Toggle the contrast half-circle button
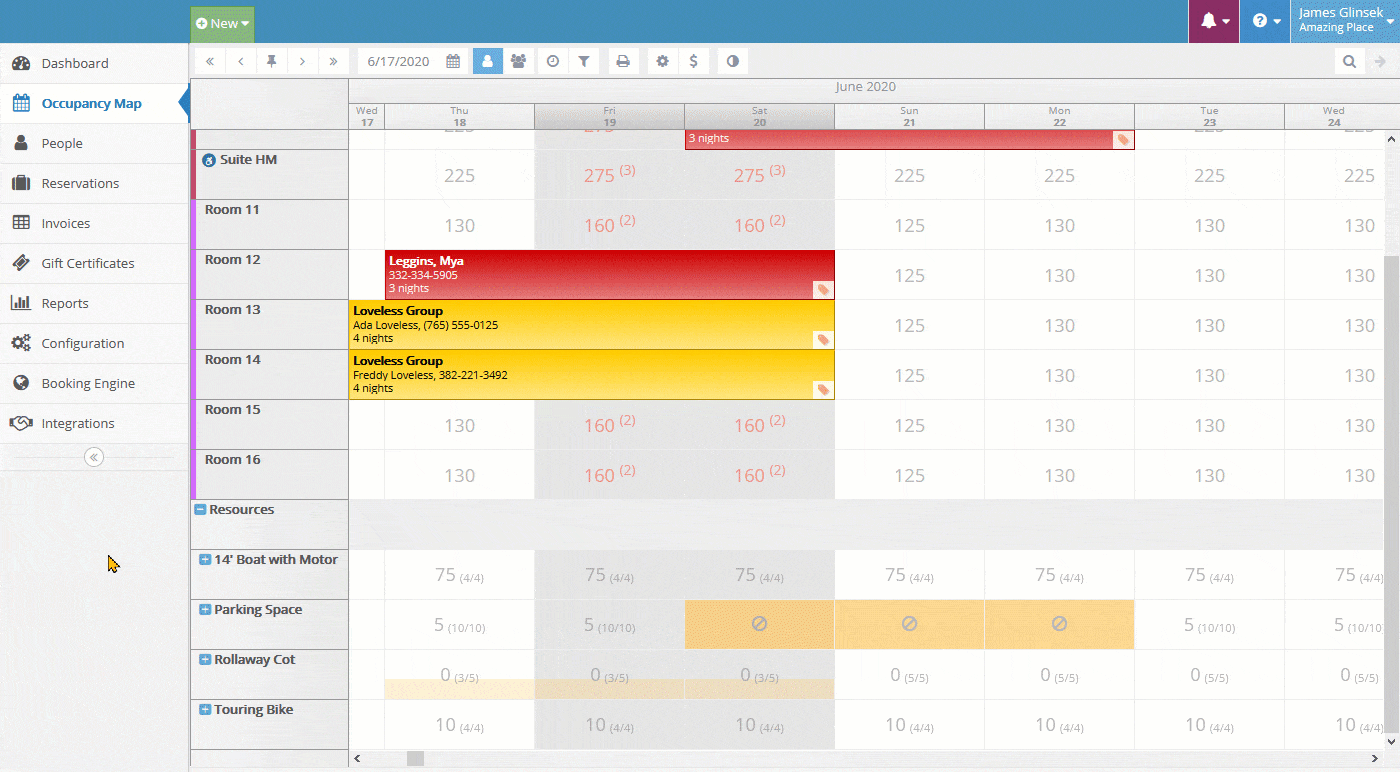The height and width of the screenshot is (772, 1400). (x=733, y=61)
